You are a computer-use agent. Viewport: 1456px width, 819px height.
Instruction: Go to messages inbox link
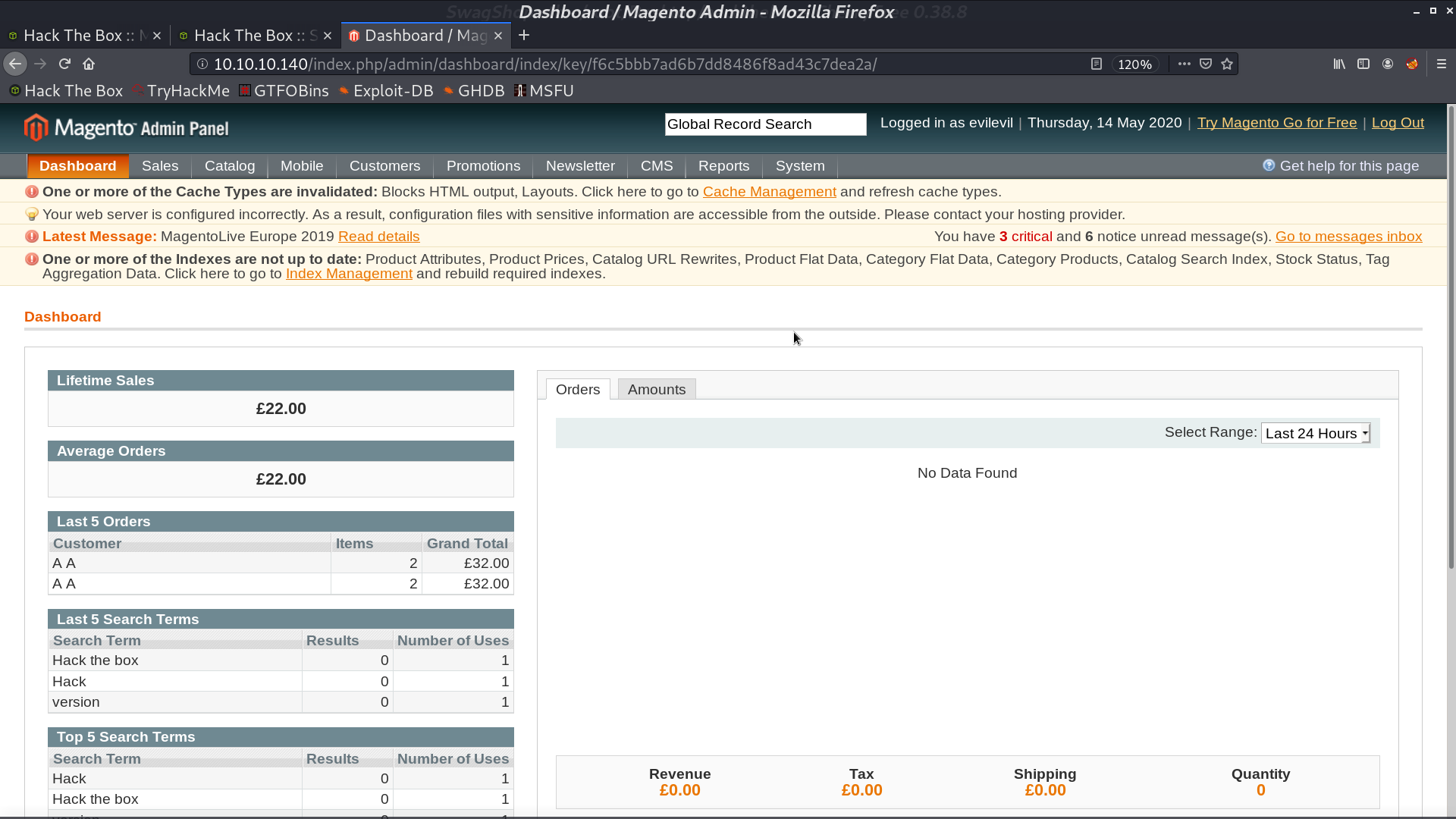1348,237
